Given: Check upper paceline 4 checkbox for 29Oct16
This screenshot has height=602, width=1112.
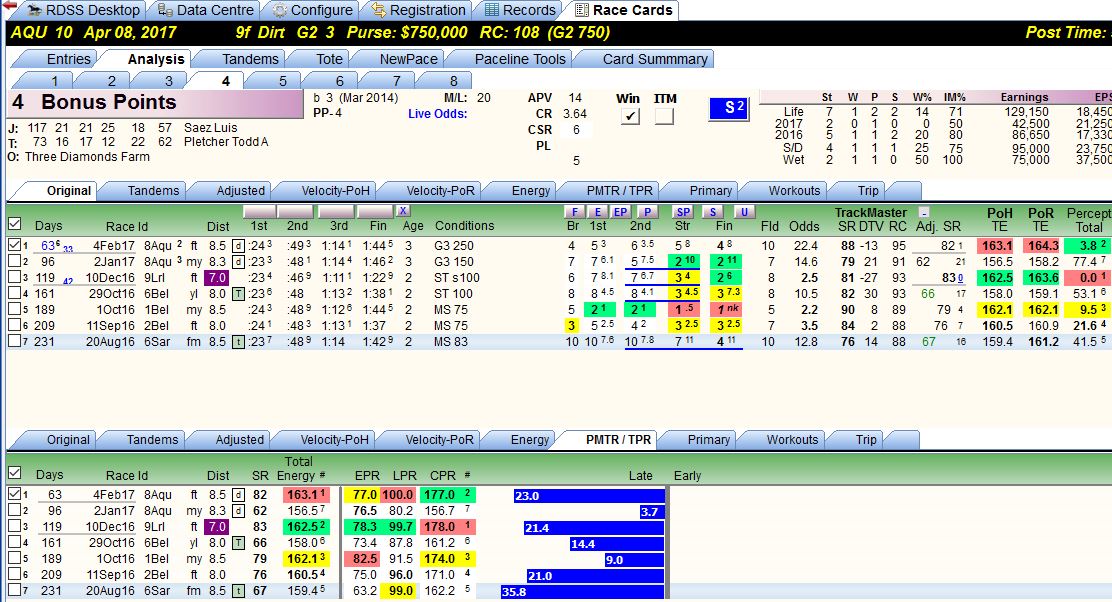Looking at the screenshot, I should (x=14, y=293).
